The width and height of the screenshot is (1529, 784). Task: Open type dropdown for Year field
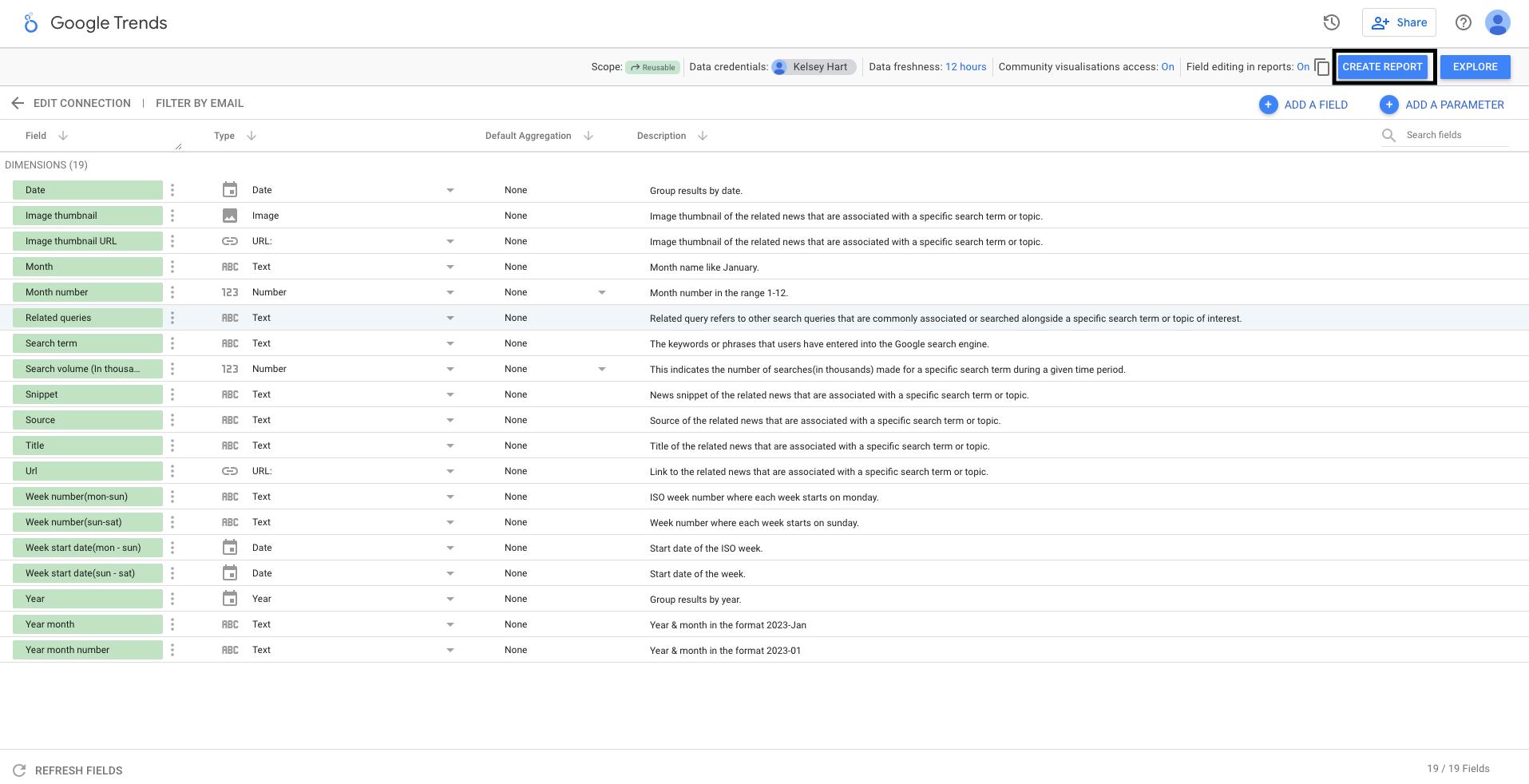point(450,599)
